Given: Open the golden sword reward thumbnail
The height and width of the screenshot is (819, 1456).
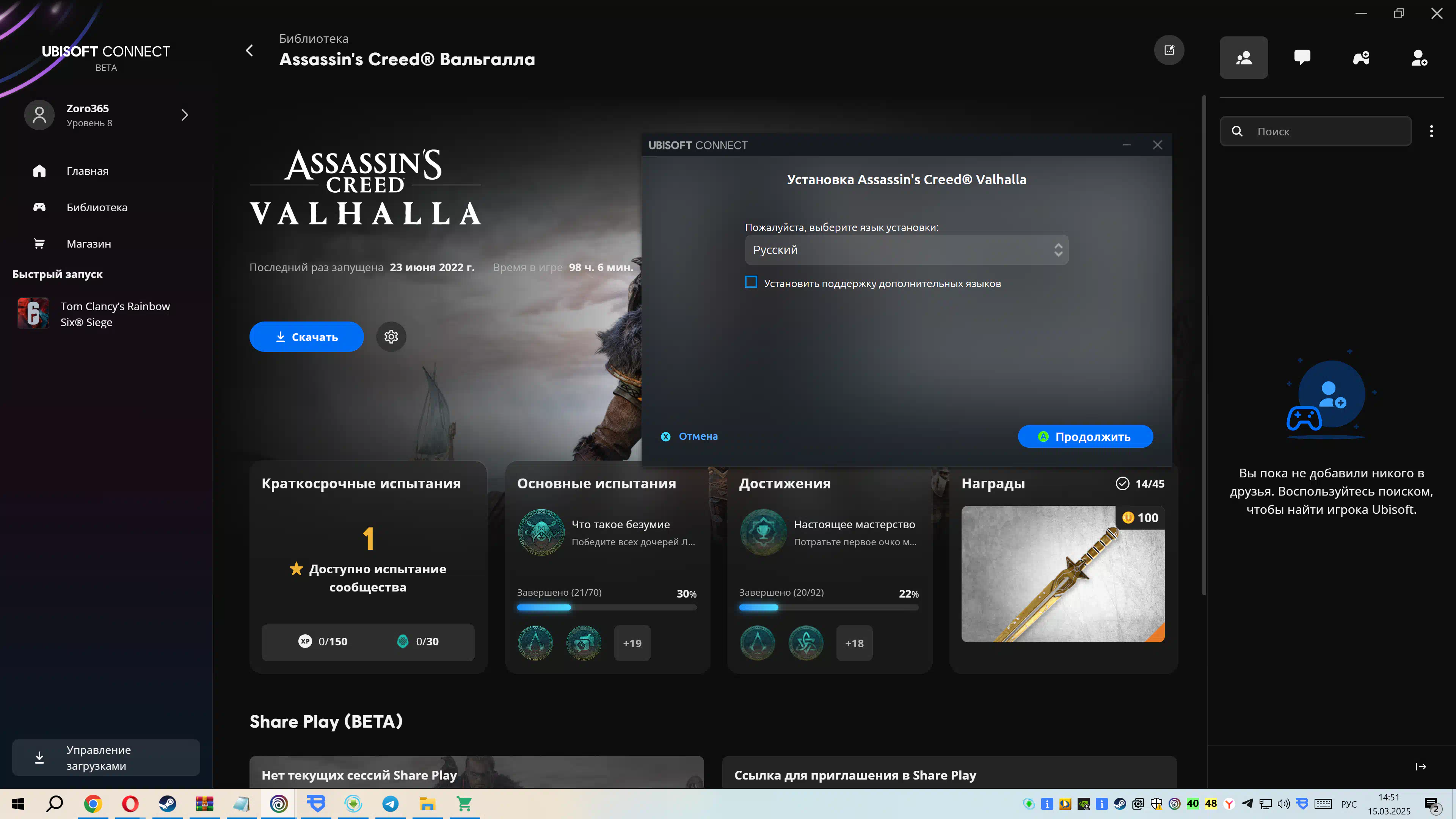Looking at the screenshot, I should (x=1062, y=574).
